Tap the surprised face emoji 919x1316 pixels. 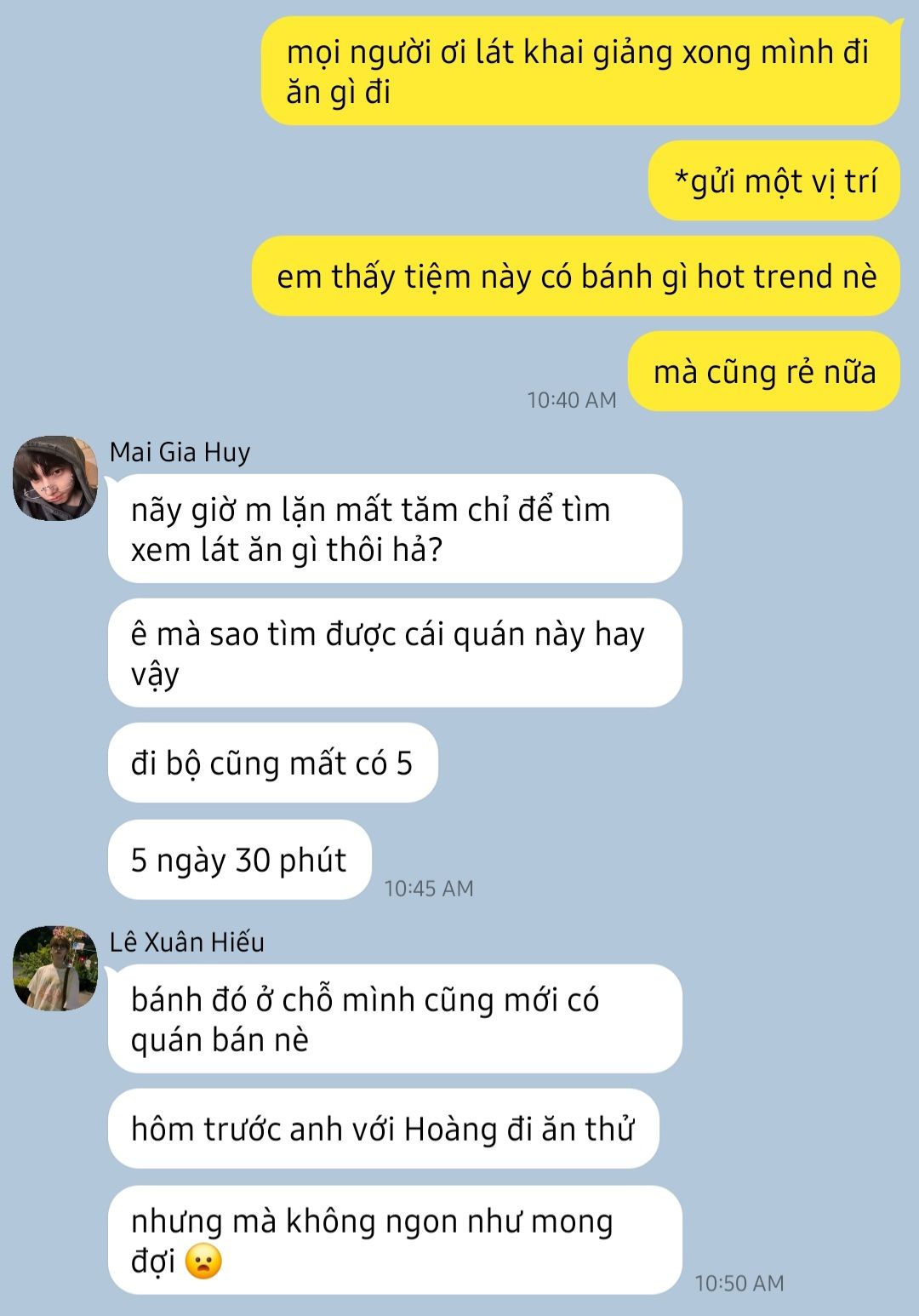tap(203, 1261)
